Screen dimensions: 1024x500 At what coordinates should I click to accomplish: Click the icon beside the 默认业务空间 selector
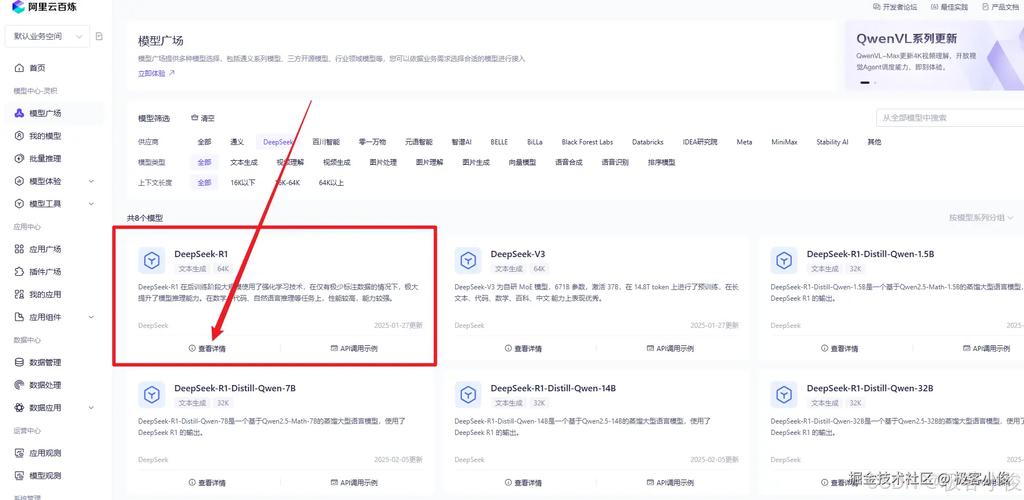tap(99, 36)
